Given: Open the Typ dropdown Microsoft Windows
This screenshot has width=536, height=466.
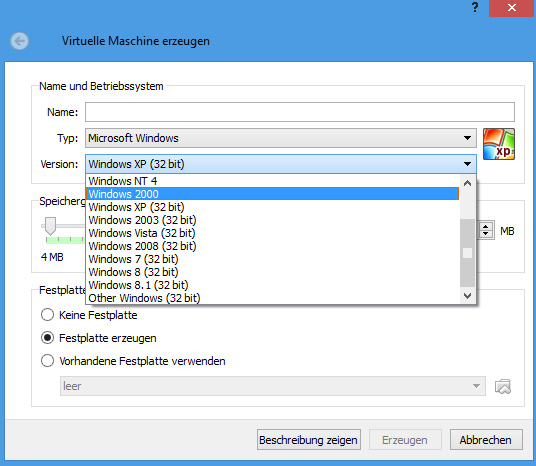Looking at the screenshot, I should (x=281, y=138).
